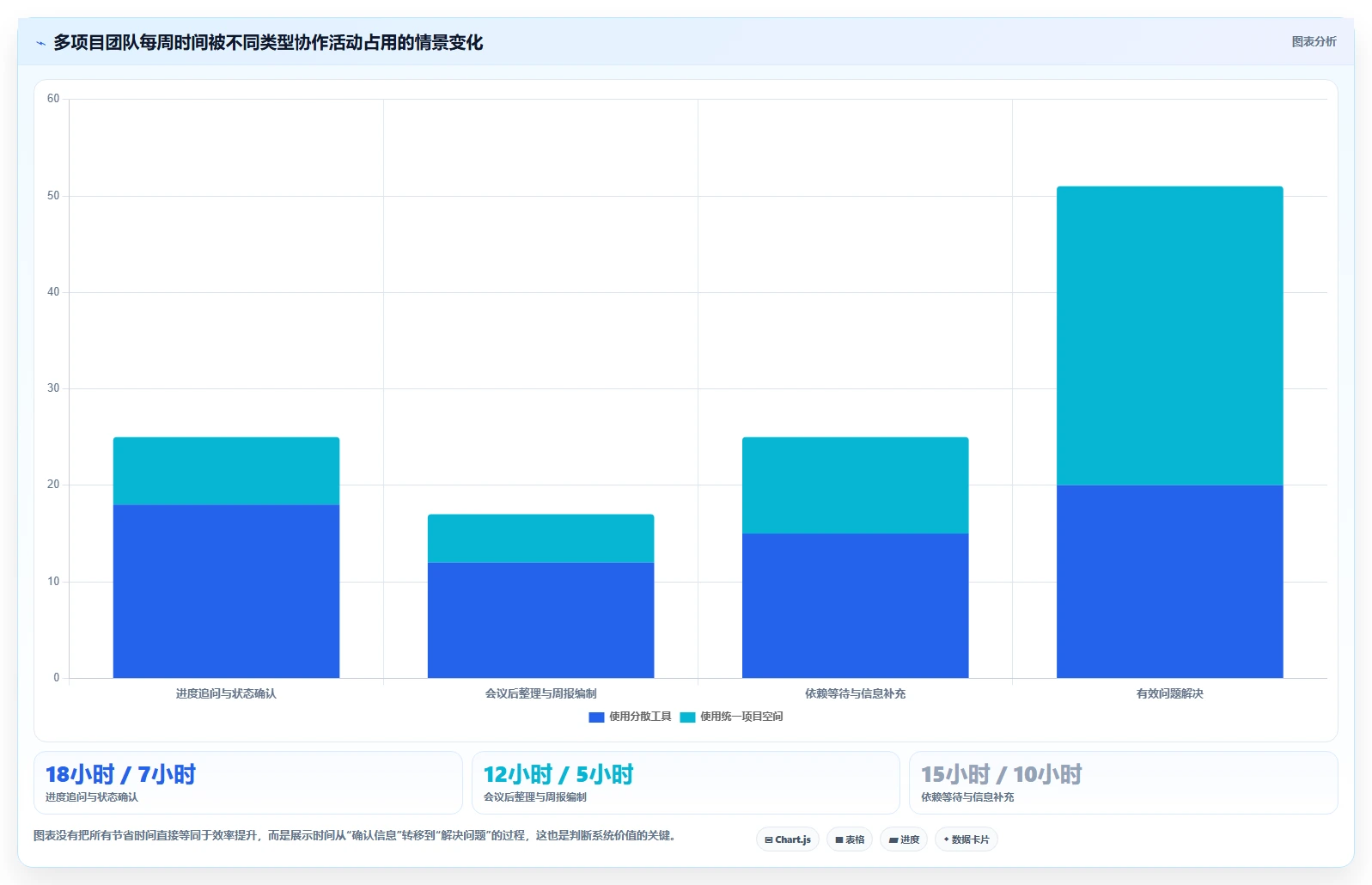This screenshot has height=885, width=1372.
Task: Click x-axis label 会议后整理与周报编制
Action: (x=540, y=693)
